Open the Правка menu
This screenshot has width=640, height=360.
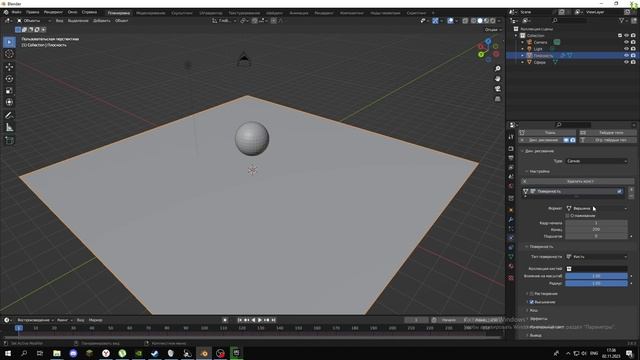[33, 12]
